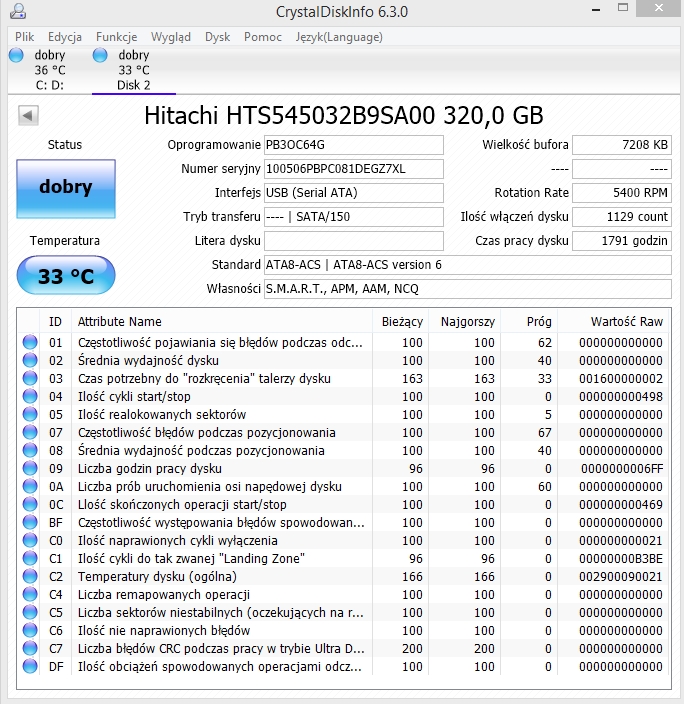The height and width of the screenshot is (704, 684).
Task: Click the status orb for attribute 03
Action: (30, 378)
